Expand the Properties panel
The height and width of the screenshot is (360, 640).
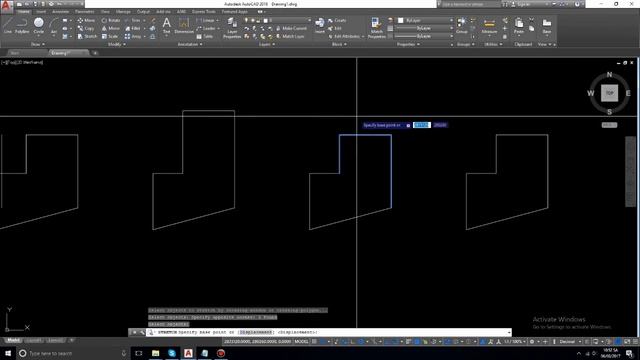[408, 44]
